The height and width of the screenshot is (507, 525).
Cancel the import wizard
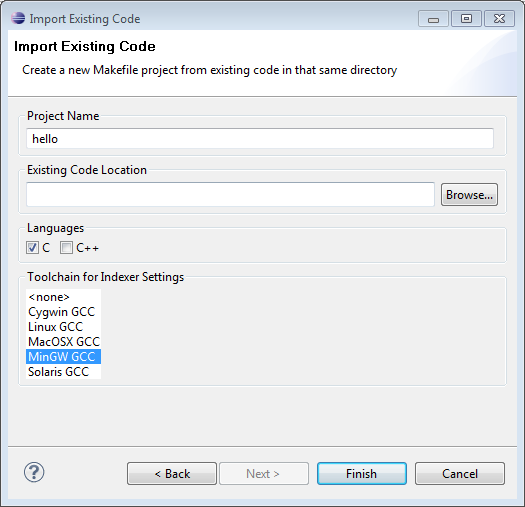point(460,474)
